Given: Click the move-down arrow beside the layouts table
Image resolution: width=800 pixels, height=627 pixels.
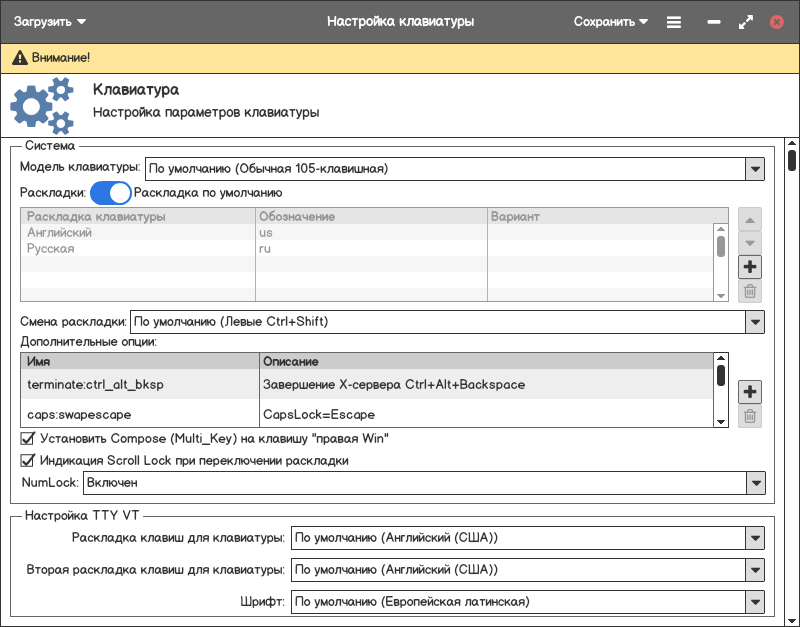Looking at the screenshot, I should tap(750, 243).
